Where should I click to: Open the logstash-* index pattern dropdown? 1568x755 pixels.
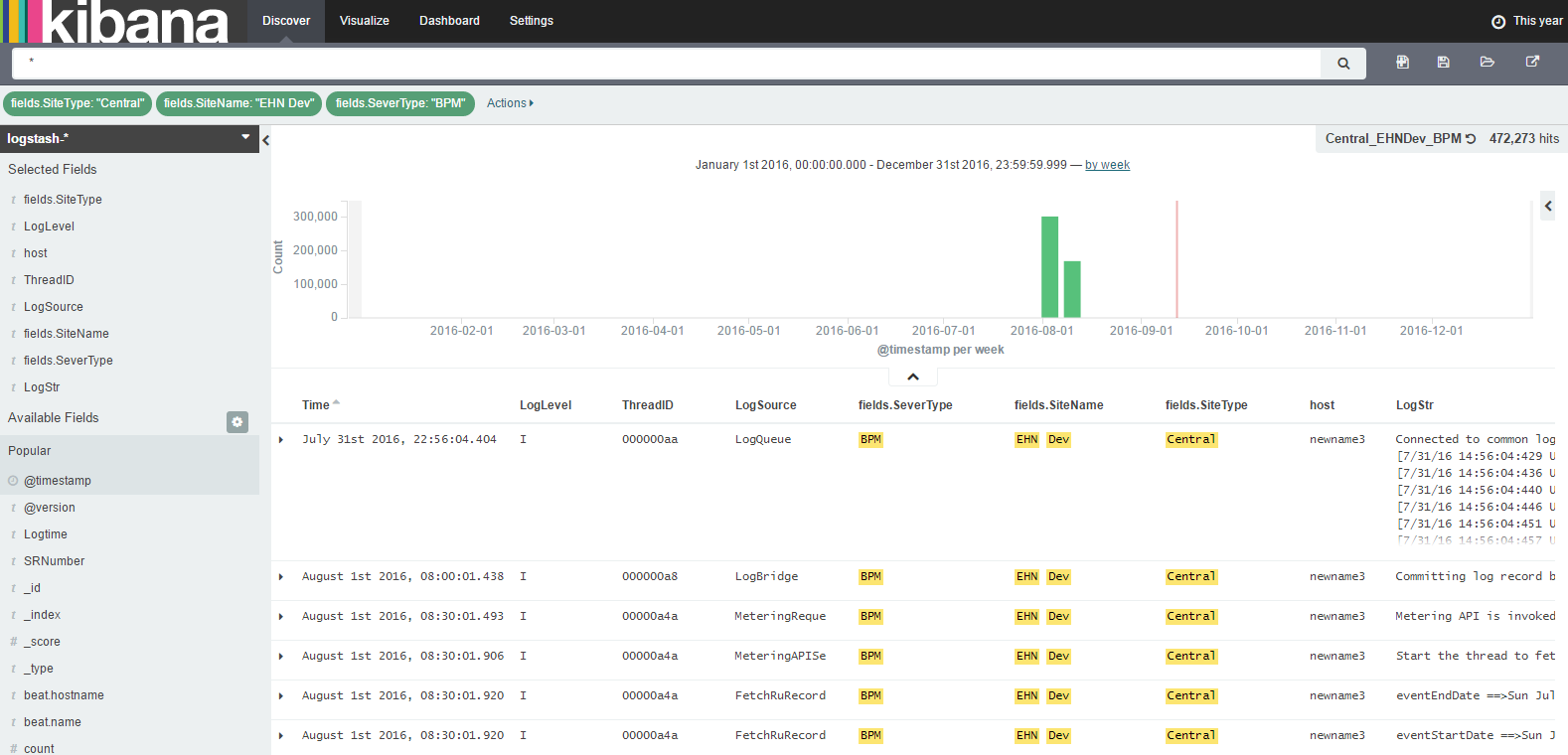245,138
